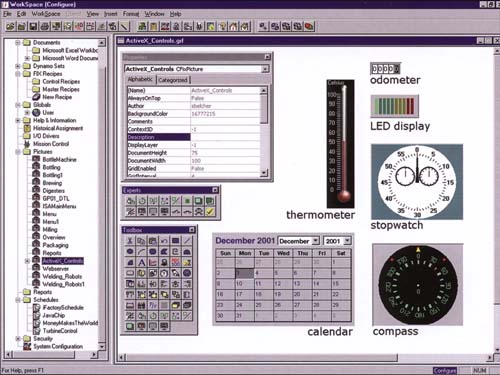Screen dimensions: 500x375
Task: Select the diagonal Line tool in Toolbox
Action: coord(187,240)
